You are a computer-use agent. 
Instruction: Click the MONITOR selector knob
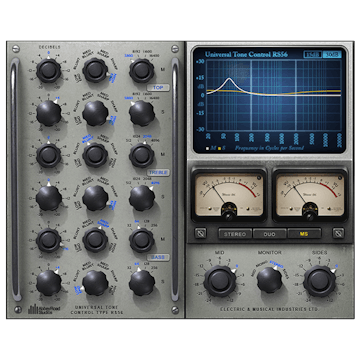coord(269,280)
